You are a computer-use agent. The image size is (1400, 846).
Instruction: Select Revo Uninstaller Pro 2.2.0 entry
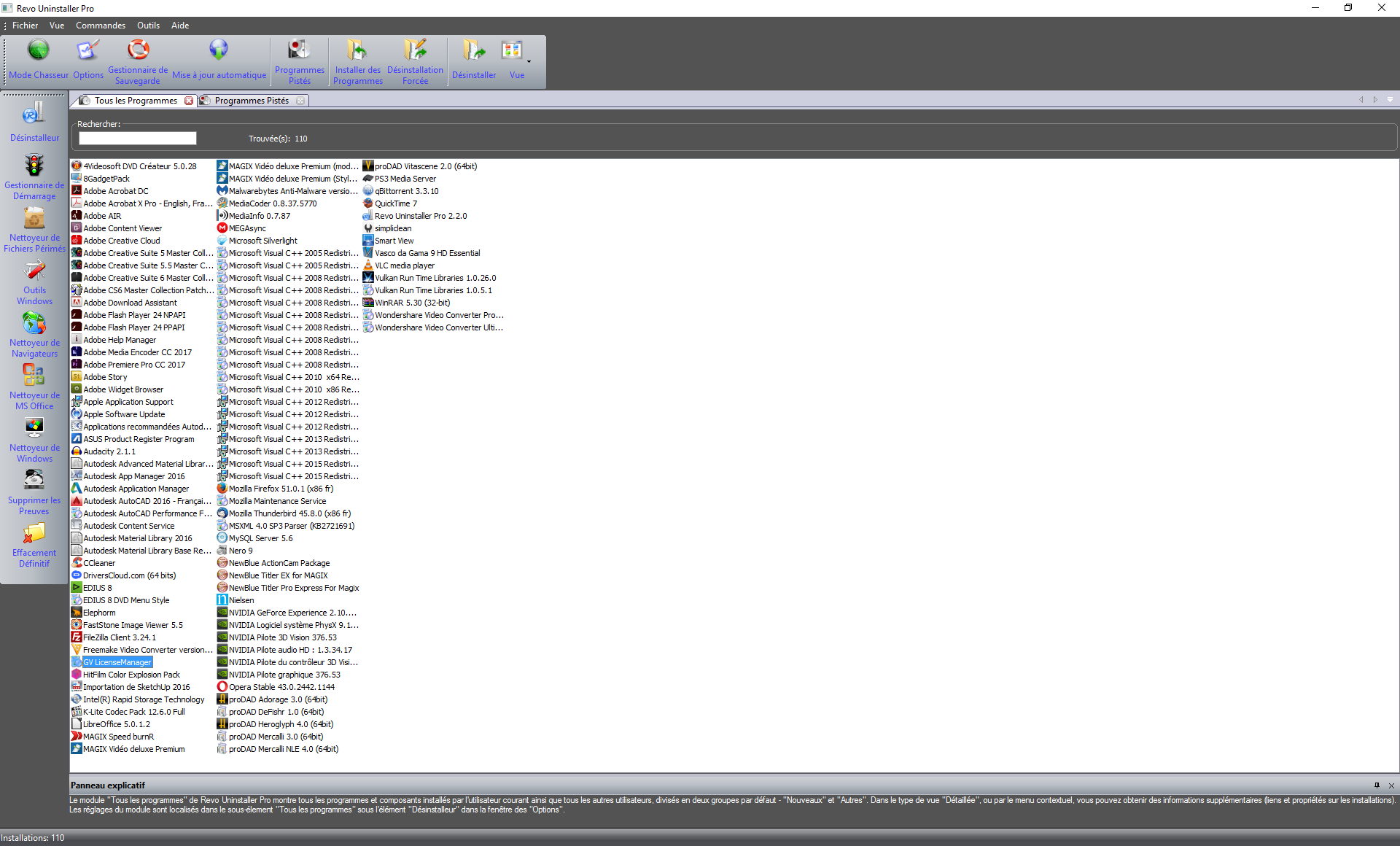[415, 216]
